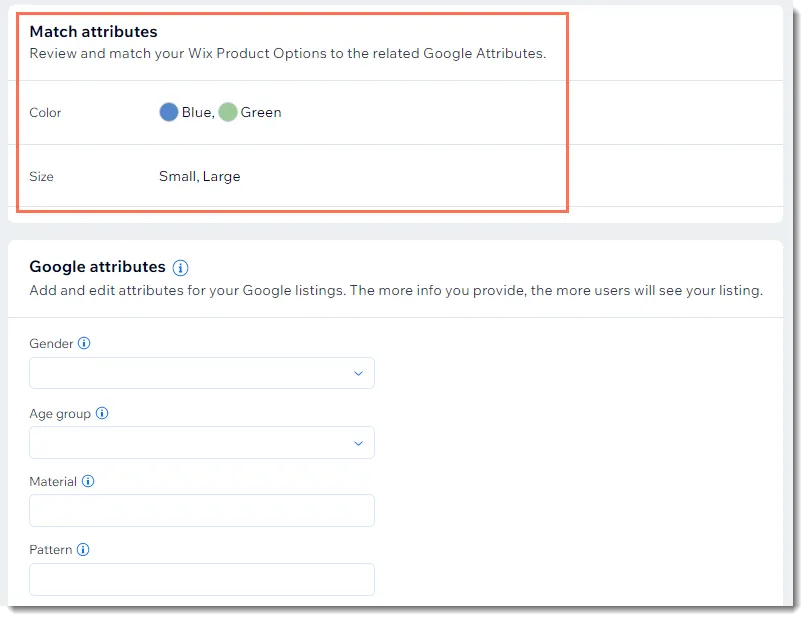808x621 pixels.
Task: Select the Small, Large size values
Action: pos(199,177)
